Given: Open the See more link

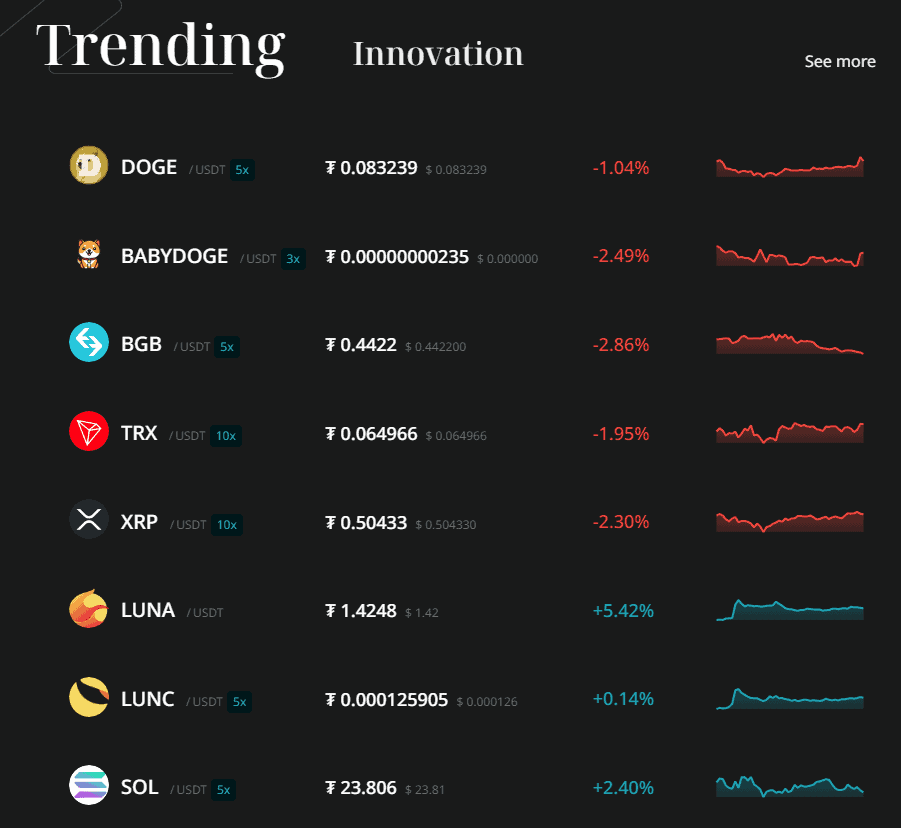Looking at the screenshot, I should pyautogui.click(x=840, y=61).
